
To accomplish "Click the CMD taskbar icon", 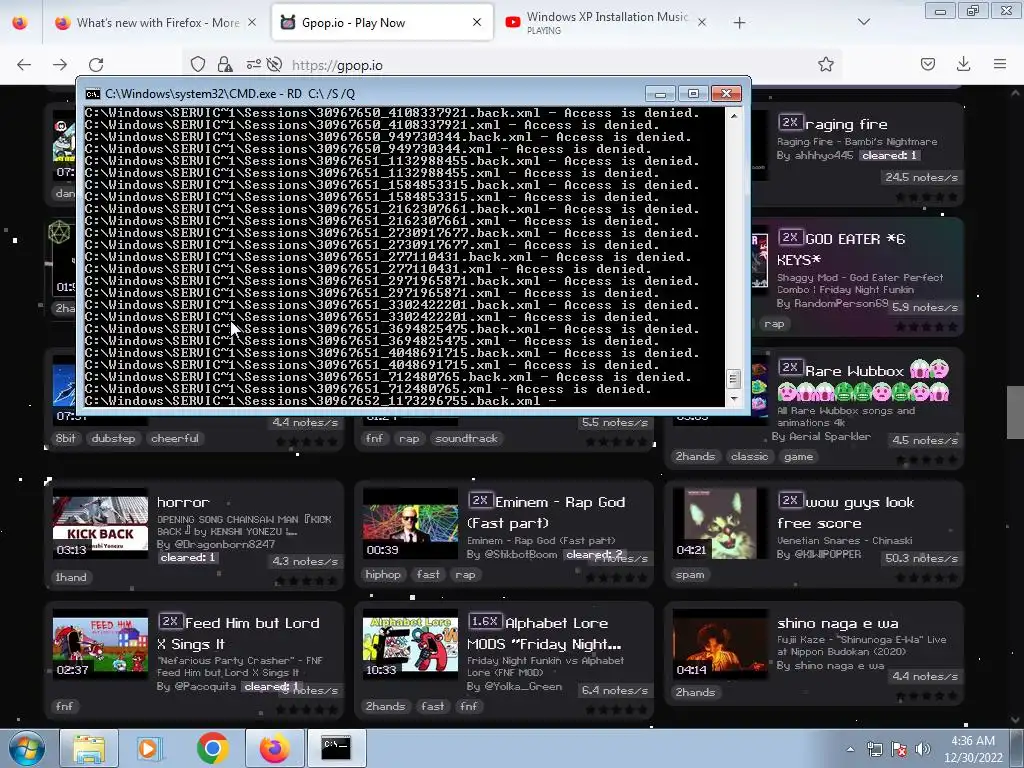I will (x=336, y=748).
